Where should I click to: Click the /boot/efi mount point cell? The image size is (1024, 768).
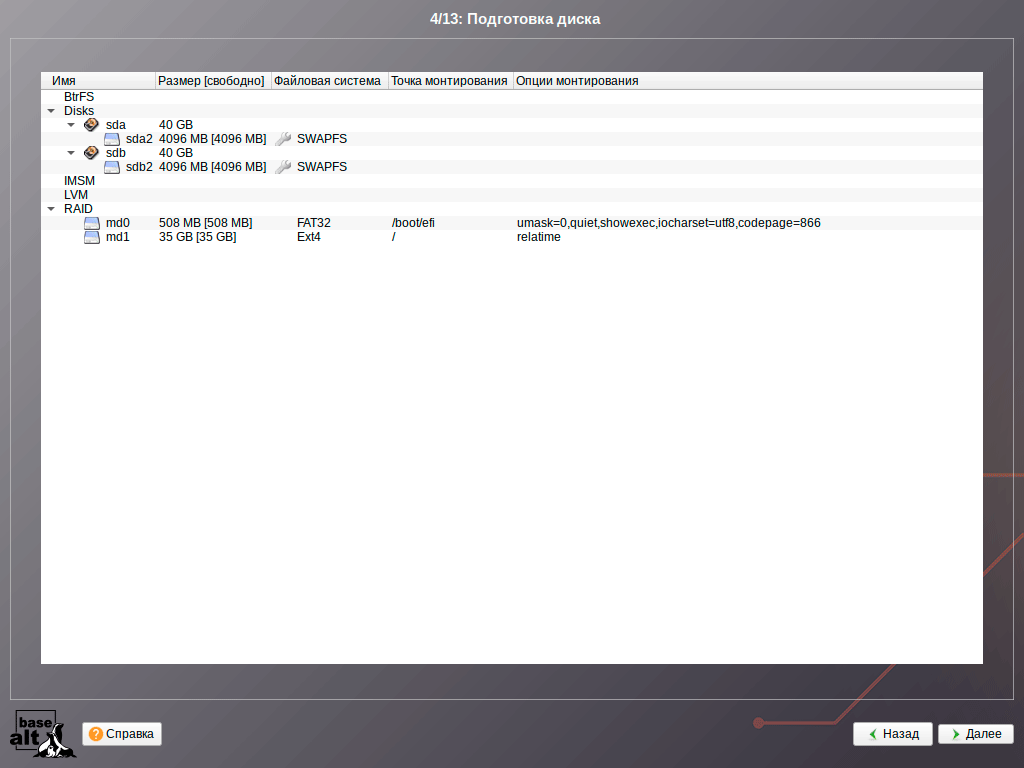(x=413, y=223)
